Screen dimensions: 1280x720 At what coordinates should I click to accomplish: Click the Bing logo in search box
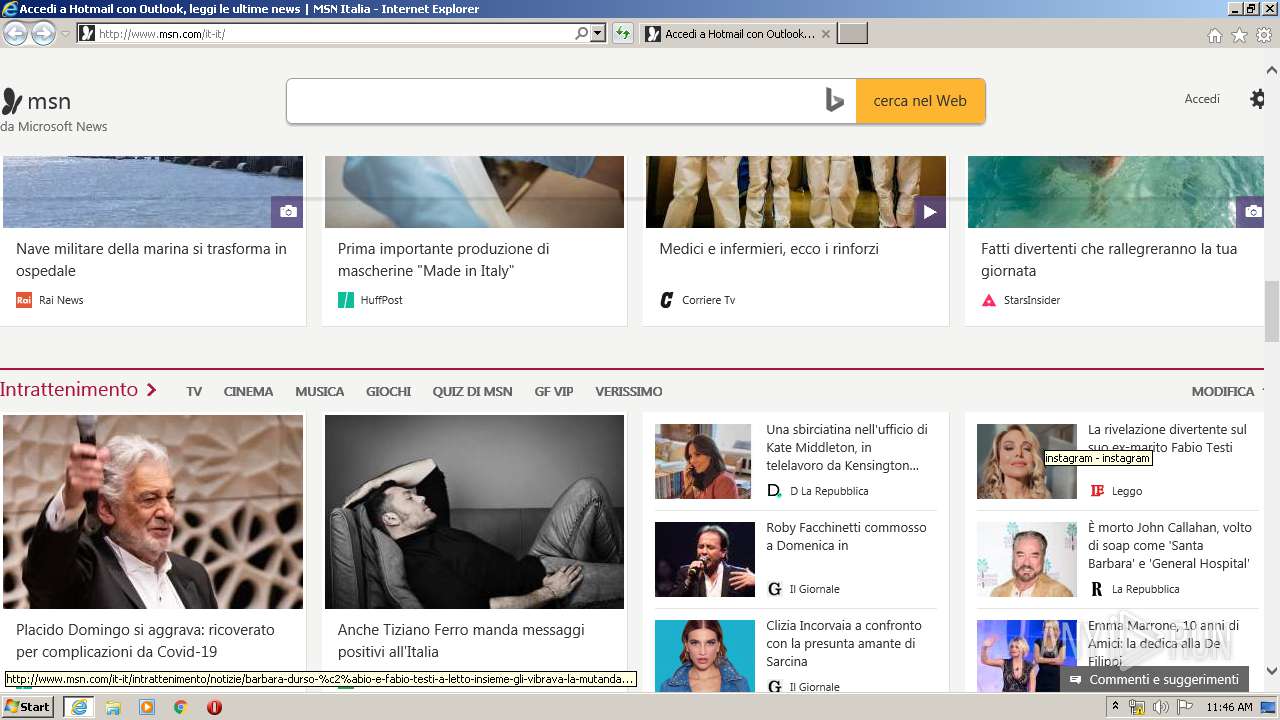pyautogui.click(x=835, y=101)
